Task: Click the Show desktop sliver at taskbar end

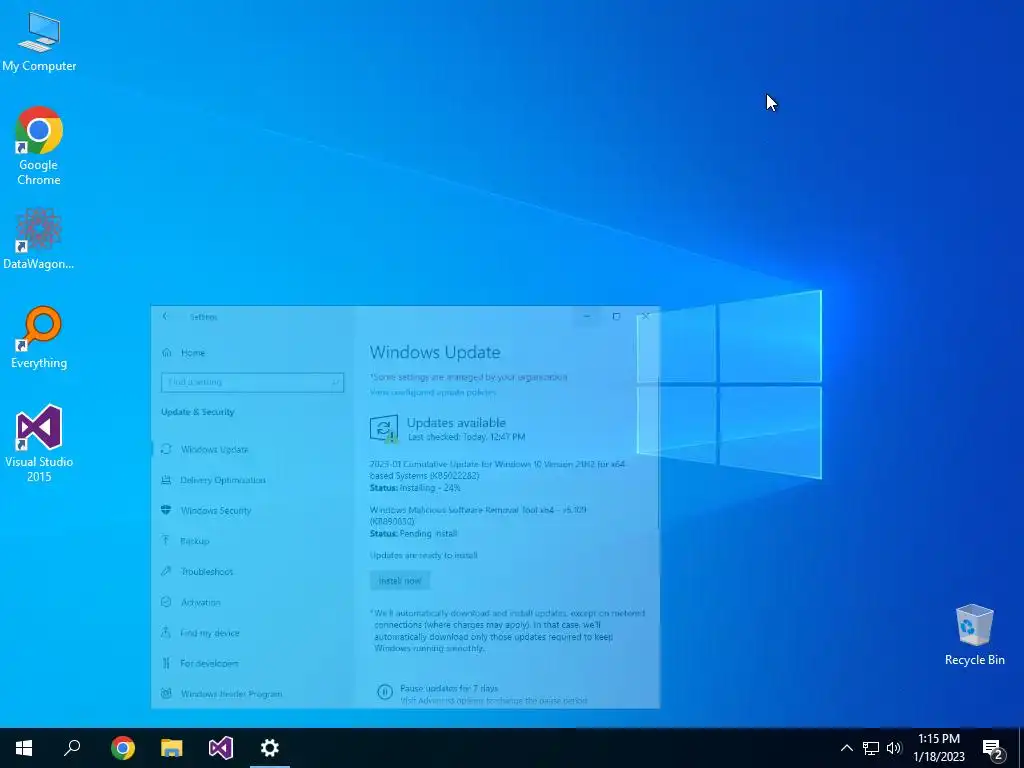Action: (x=1021, y=748)
